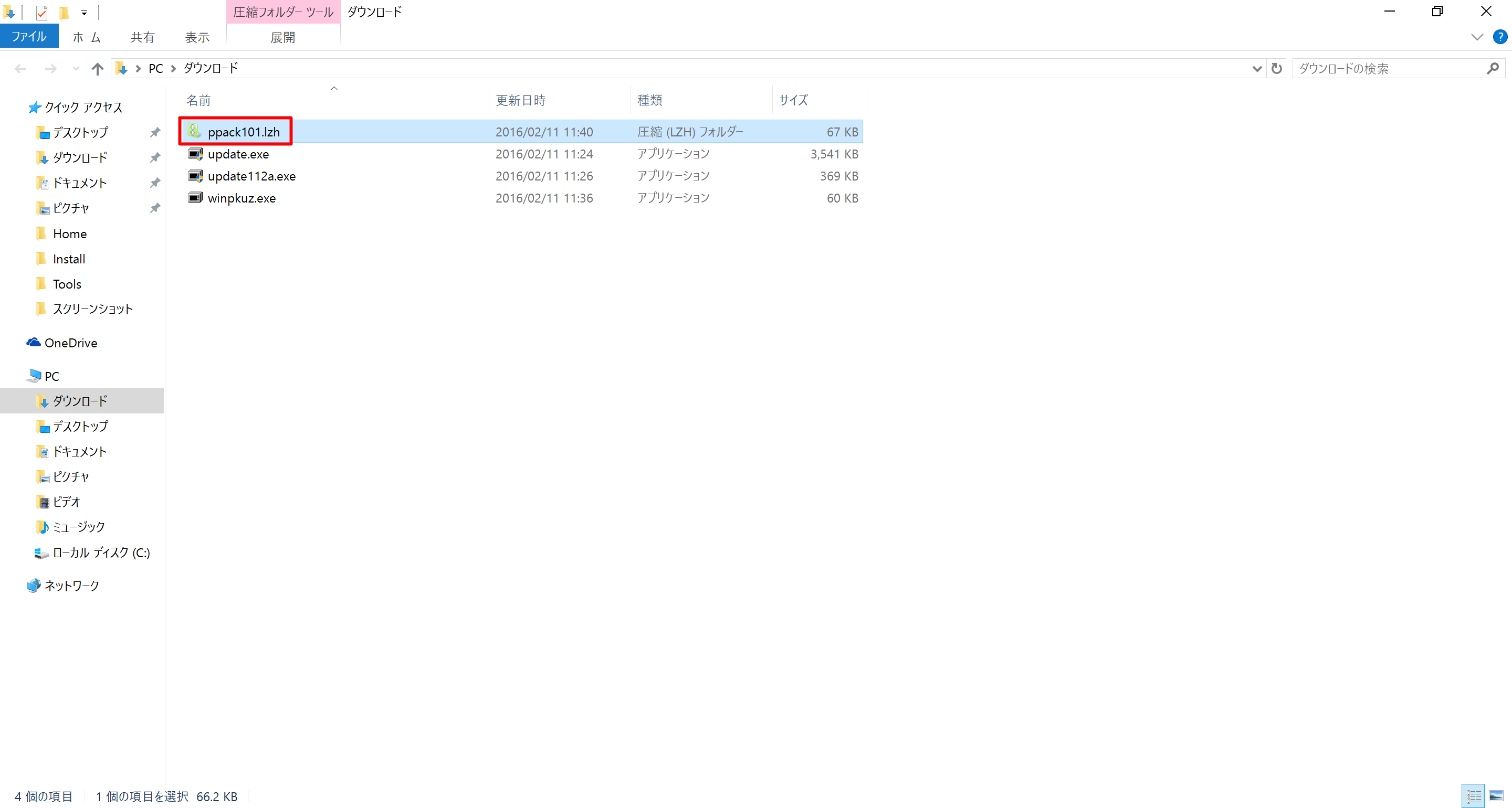1512x808 pixels.
Task: Click the OneDrive cloud icon
Action: pos(34,342)
